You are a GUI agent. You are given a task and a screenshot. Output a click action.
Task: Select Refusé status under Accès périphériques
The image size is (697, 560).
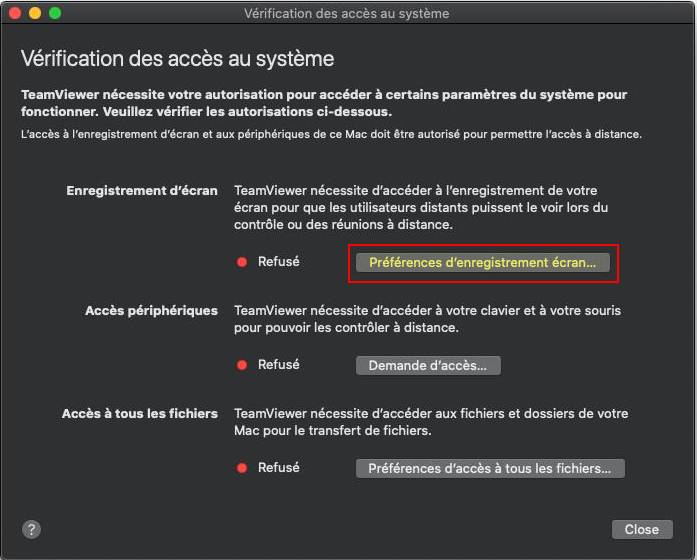pyautogui.click(x=279, y=365)
